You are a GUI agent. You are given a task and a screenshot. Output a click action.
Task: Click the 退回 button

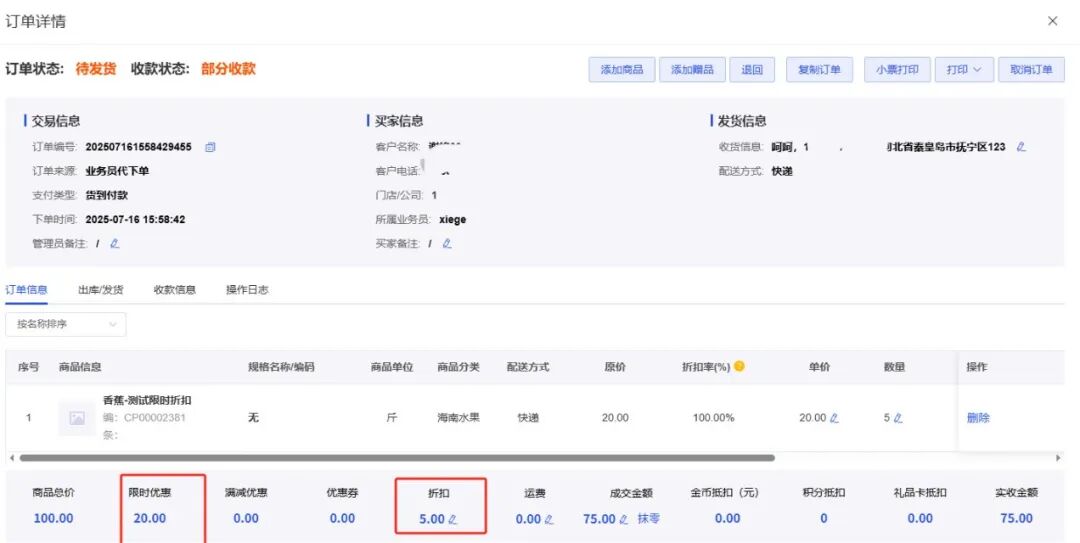tap(752, 70)
